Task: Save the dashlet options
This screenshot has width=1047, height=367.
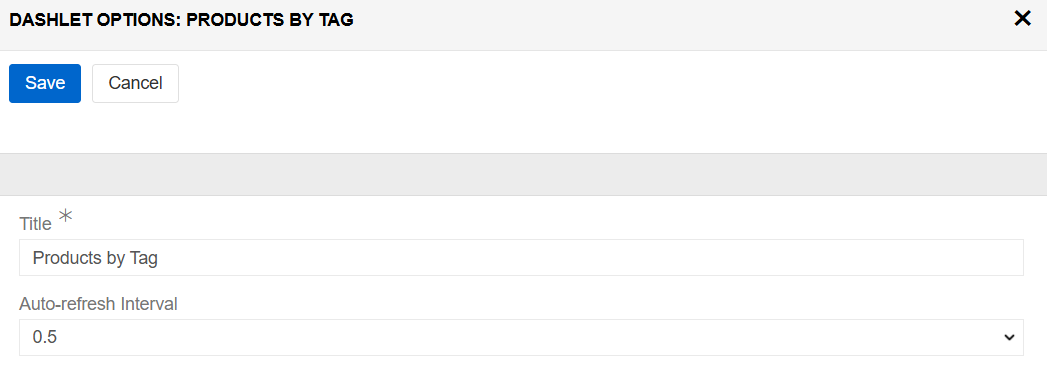Action: (x=45, y=83)
